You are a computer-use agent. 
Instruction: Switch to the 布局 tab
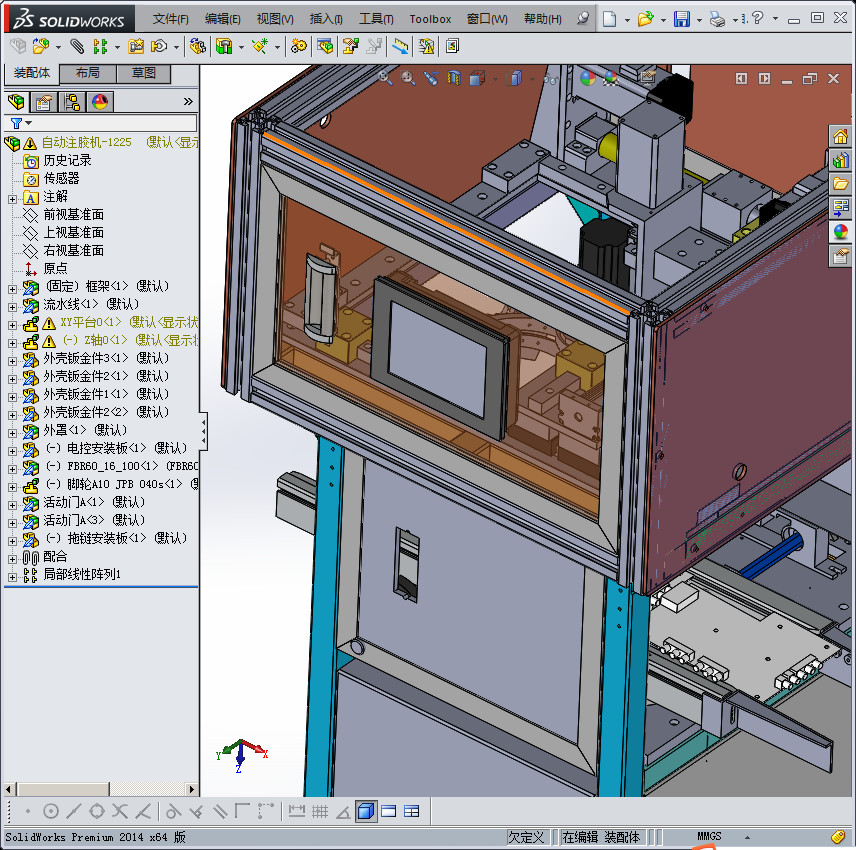[87, 73]
